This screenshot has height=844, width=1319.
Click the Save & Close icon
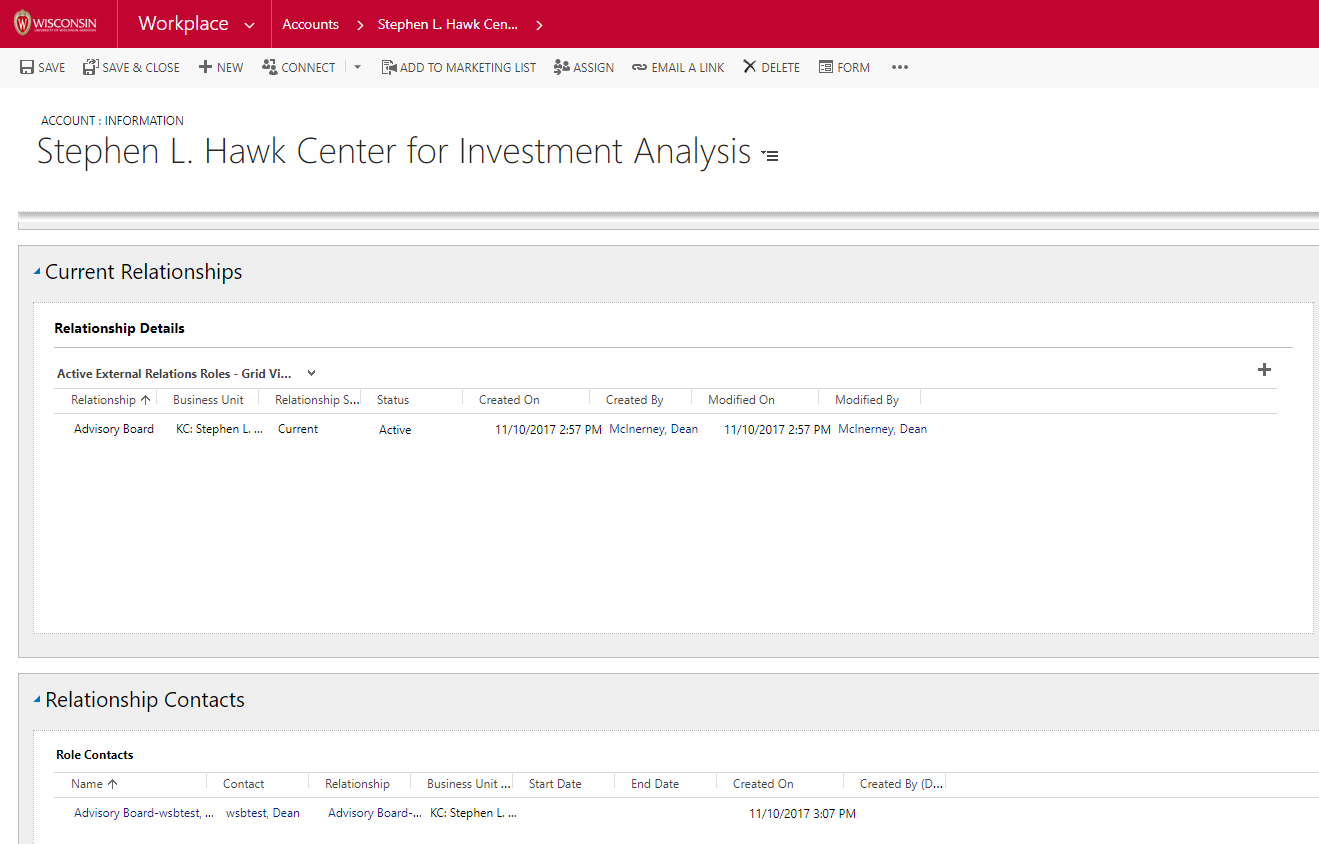91,68
